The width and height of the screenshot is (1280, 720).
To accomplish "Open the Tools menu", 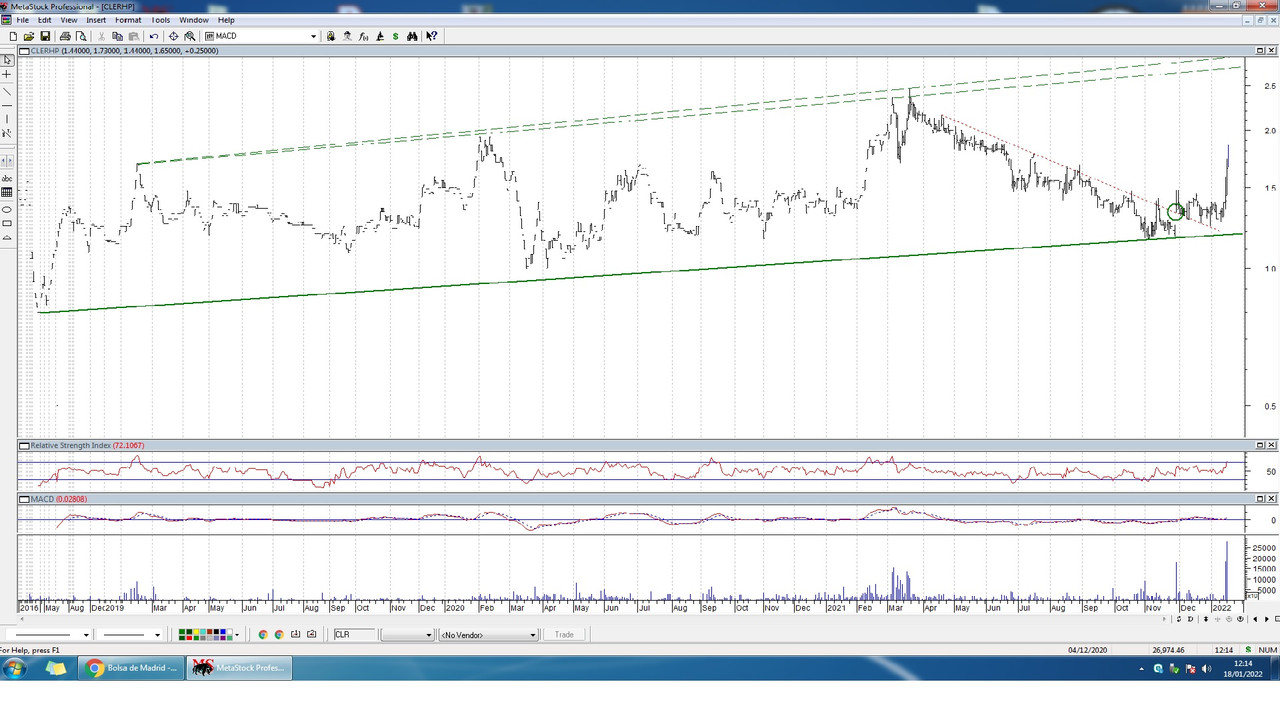I will click(x=160, y=20).
